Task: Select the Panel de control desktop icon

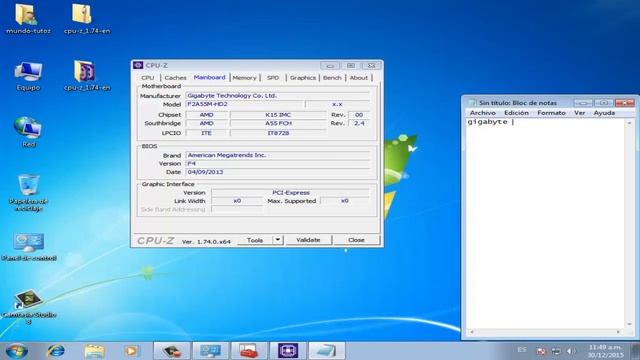Action: tap(29, 246)
